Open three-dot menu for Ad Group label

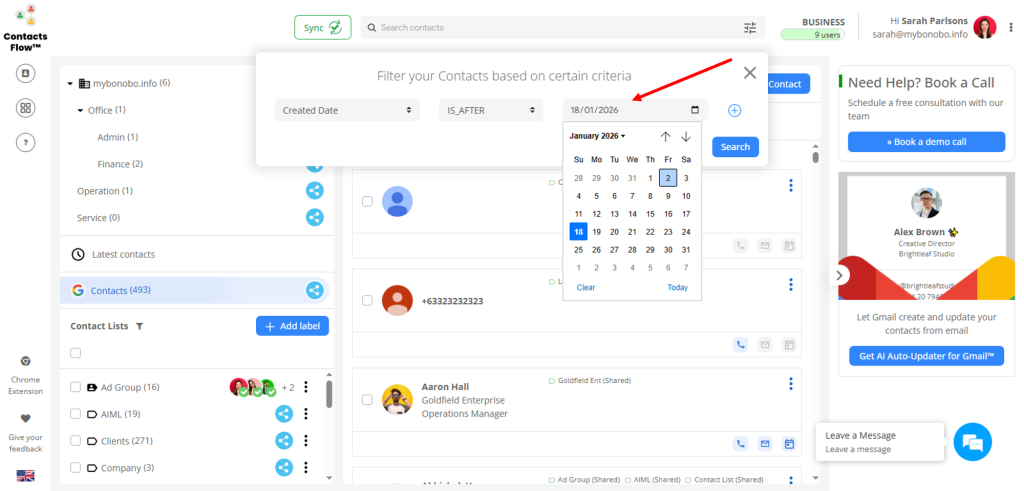point(306,388)
